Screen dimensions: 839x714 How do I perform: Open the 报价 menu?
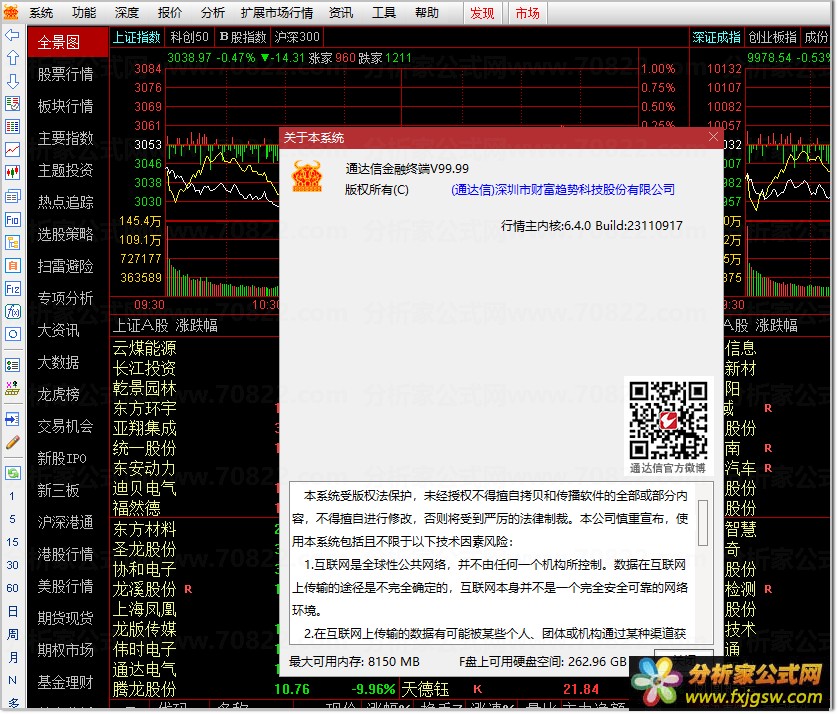click(x=170, y=12)
